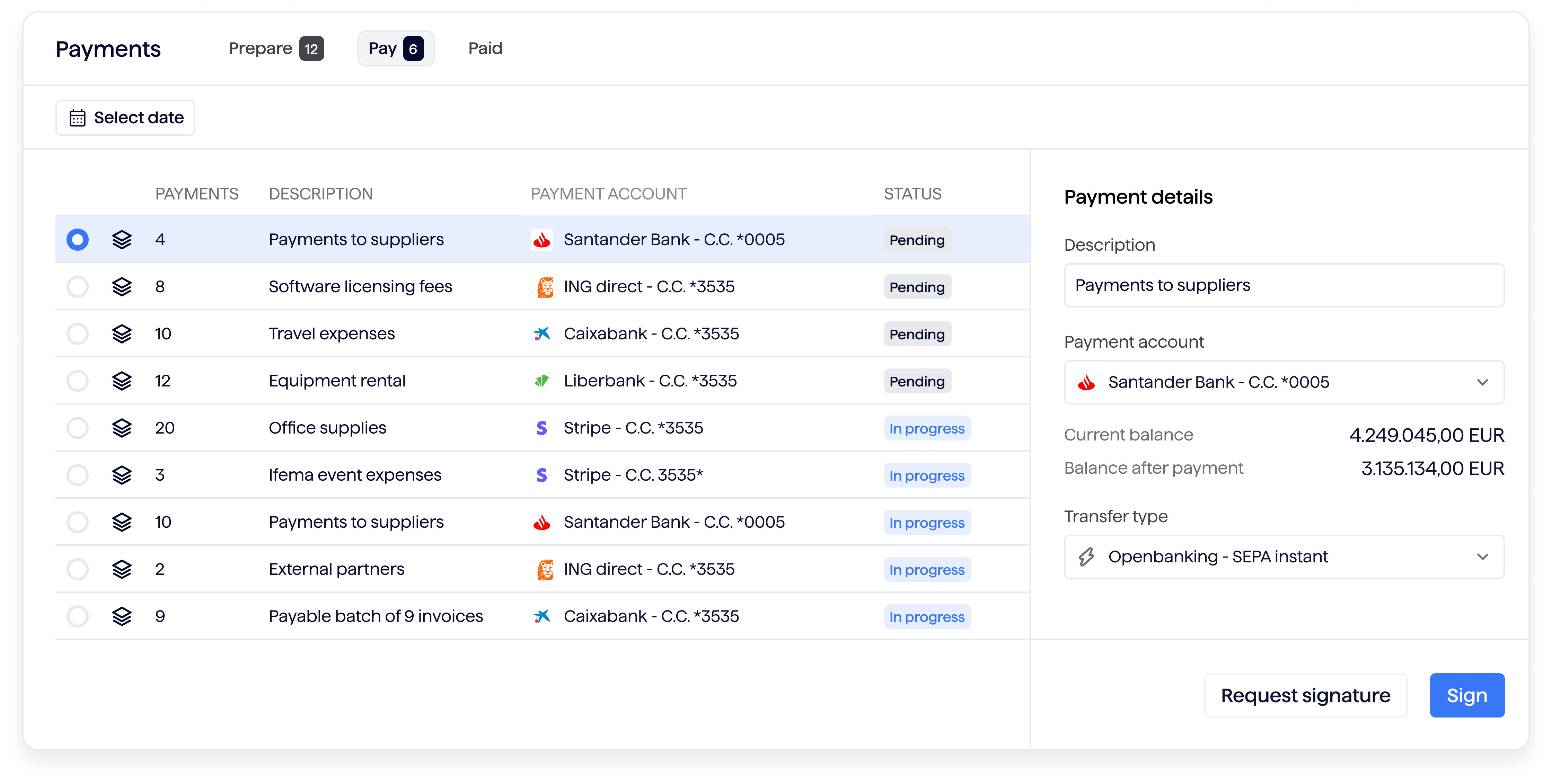Click the blue Sign button

pyautogui.click(x=1467, y=695)
